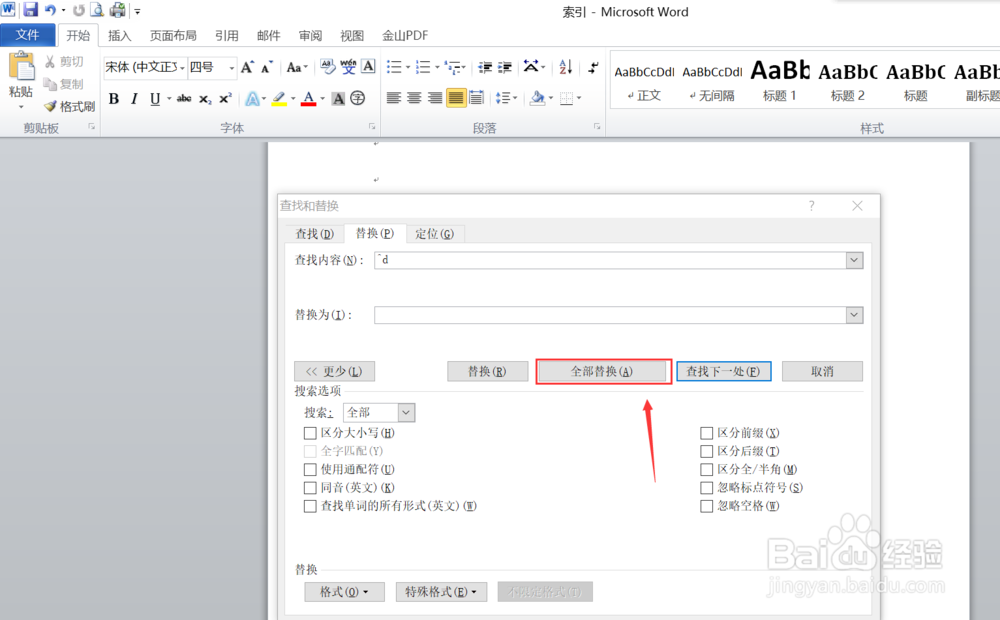This screenshot has width=1000, height=620.
Task: Click the decrease indent icon
Action: (x=485, y=67)
